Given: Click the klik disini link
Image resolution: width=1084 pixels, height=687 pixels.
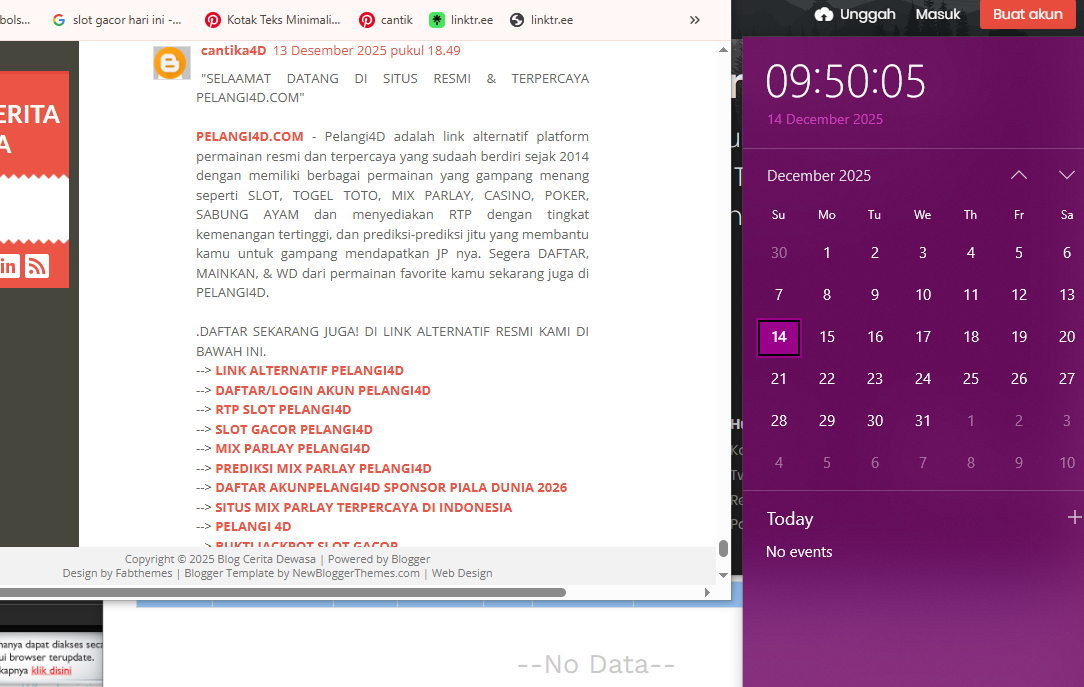Looking at the screenshot, I should (51, 670).
